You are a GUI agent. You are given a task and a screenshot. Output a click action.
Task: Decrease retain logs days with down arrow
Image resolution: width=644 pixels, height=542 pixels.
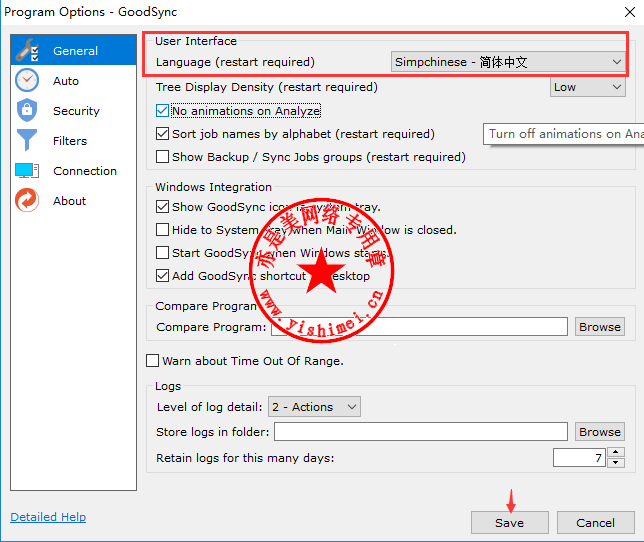(x=616, y=463)
